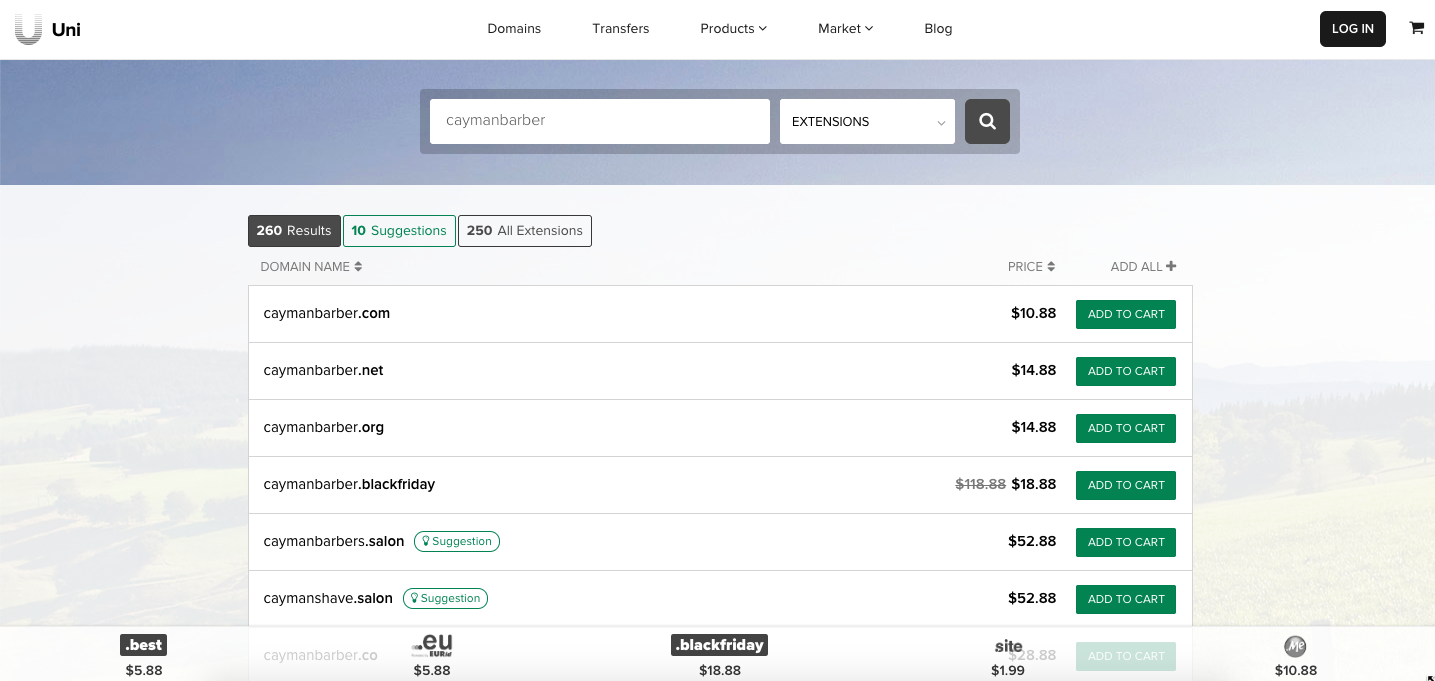This screenshot has height=681, width=1435.
Task: Click the caymanshave.salon domain name
Action: coord(328,598)
